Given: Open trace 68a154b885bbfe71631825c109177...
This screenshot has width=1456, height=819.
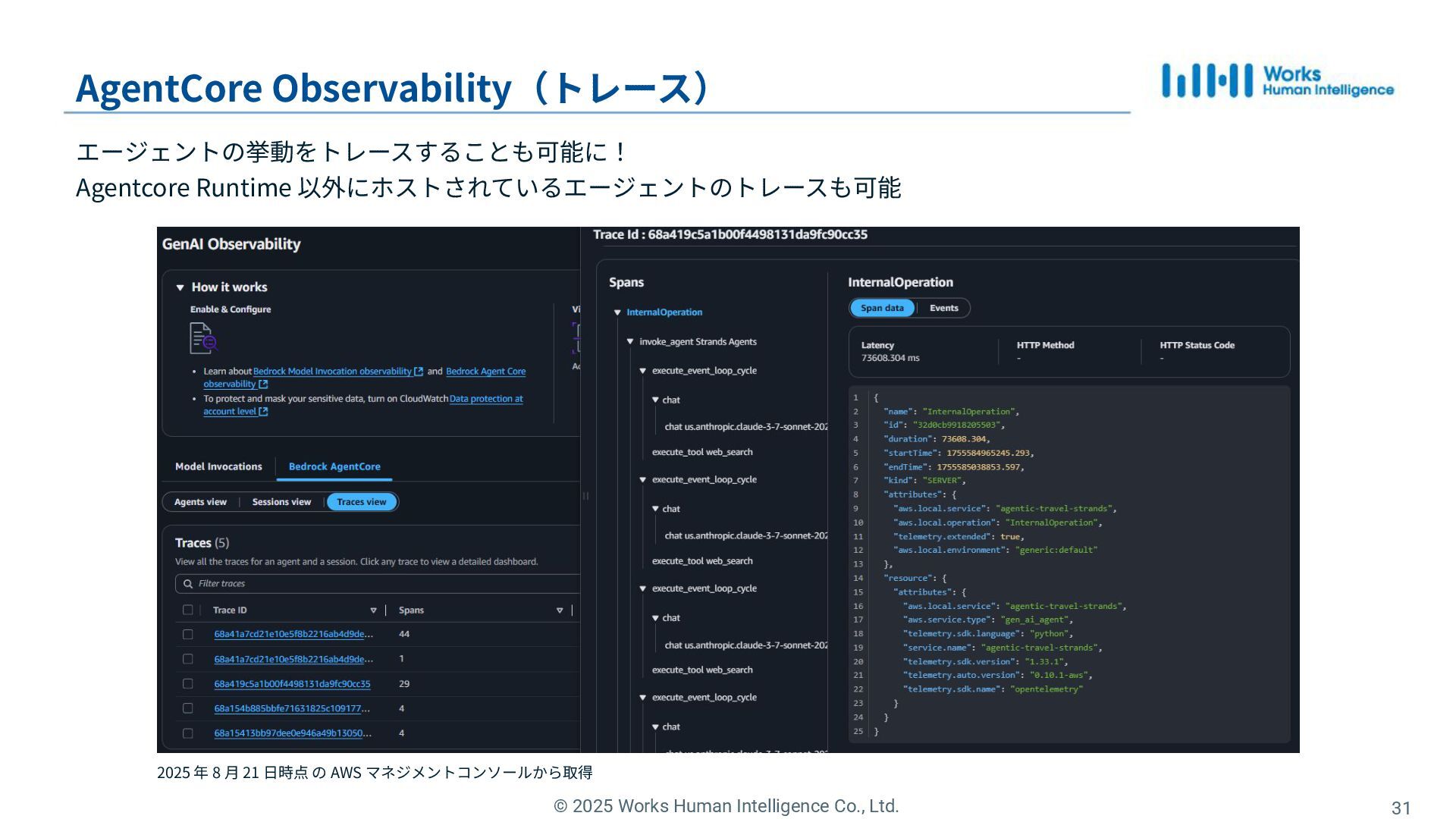Looking at the screenshot, I should point(292,709).
